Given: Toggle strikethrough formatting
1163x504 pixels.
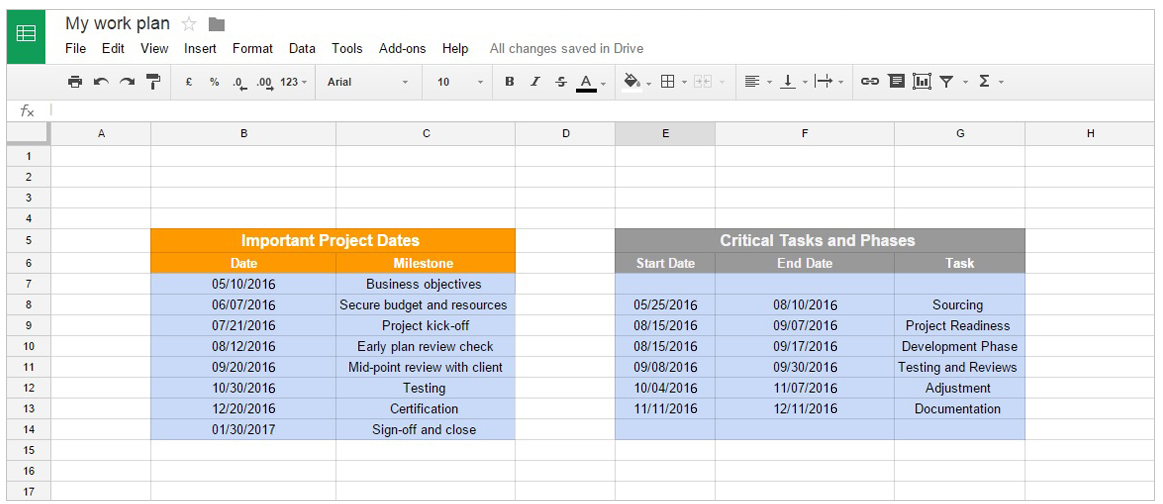Looking at the screenshot, I should (561, 82).
